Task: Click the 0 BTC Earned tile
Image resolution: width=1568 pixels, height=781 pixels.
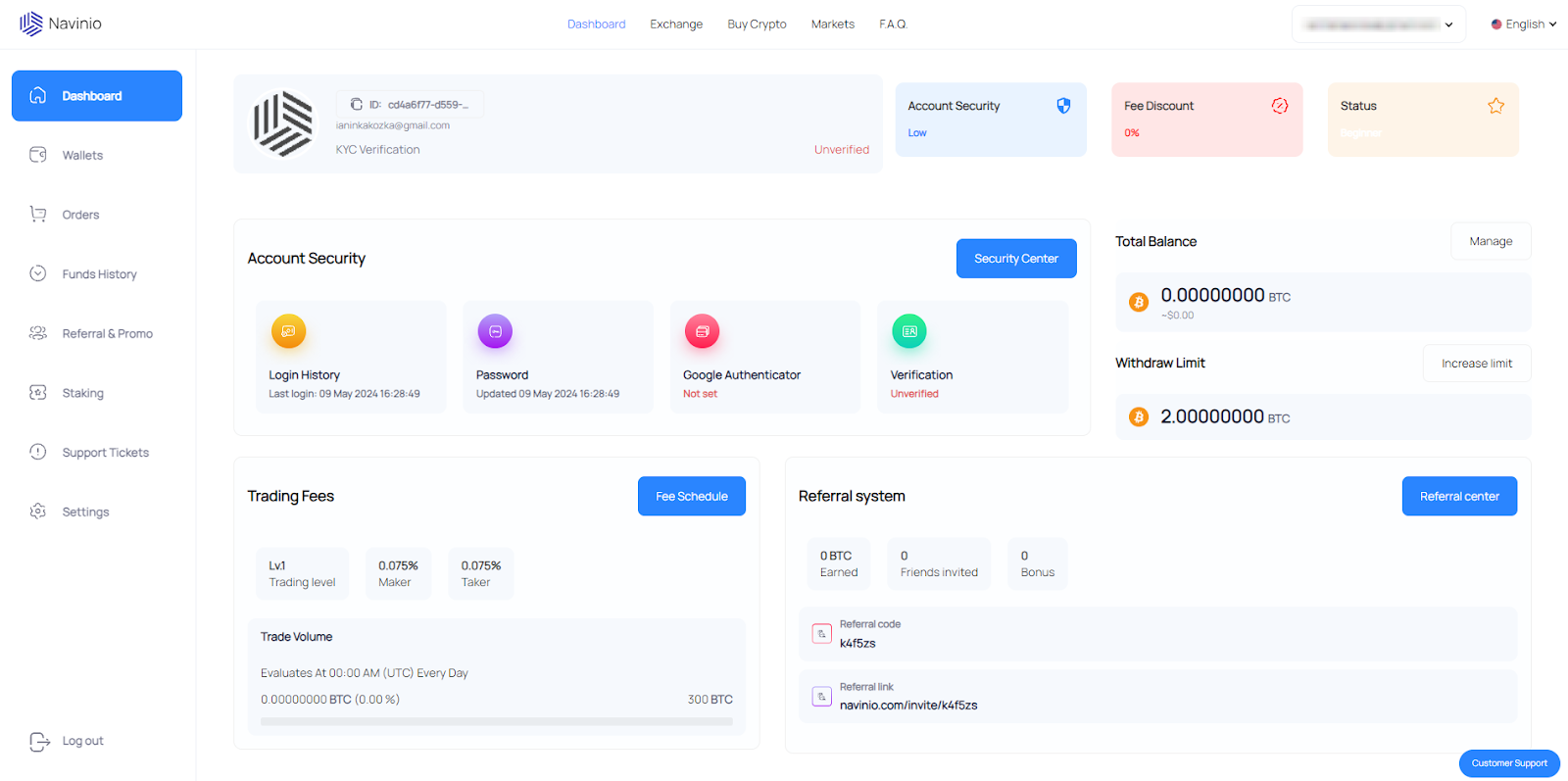Action: coord(839,563)
